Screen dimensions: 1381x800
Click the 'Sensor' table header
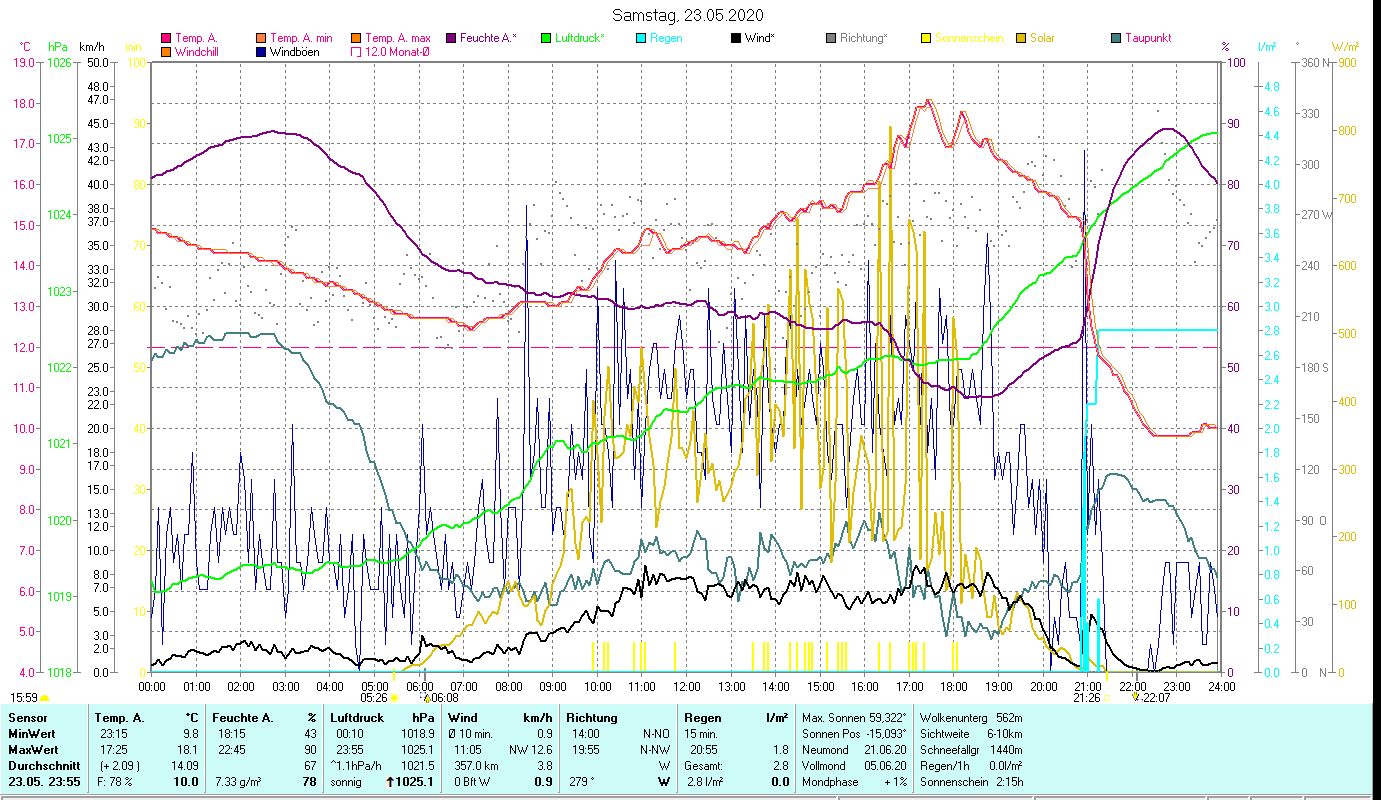[27, 718]
